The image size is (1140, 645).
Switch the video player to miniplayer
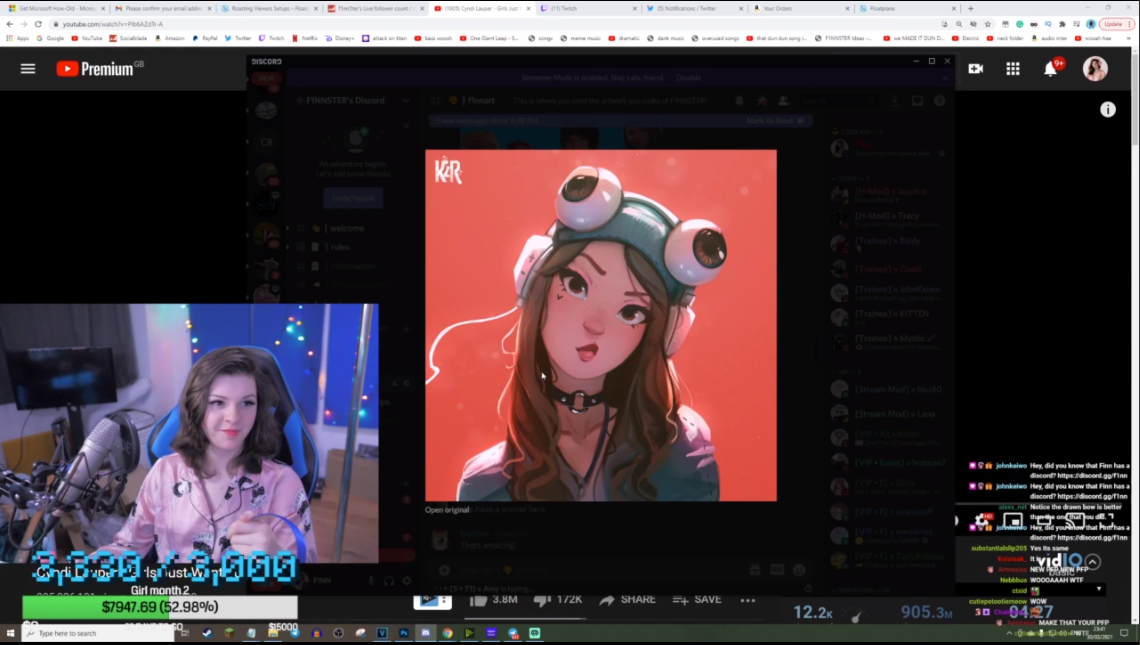tap(1013, 521)
